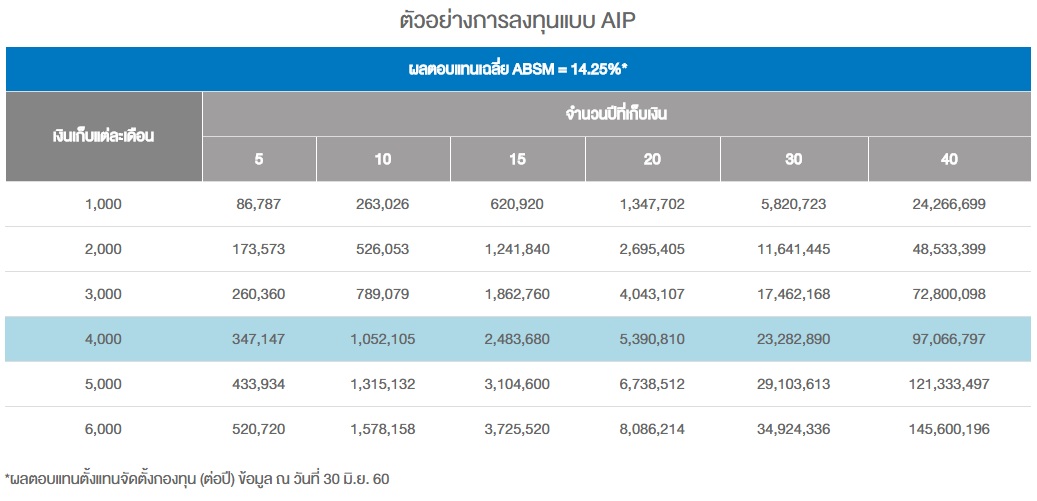Click the 1,000 monthly amount row label
1037x501 pixels.
pyautogui.click(x=104, y=204)
